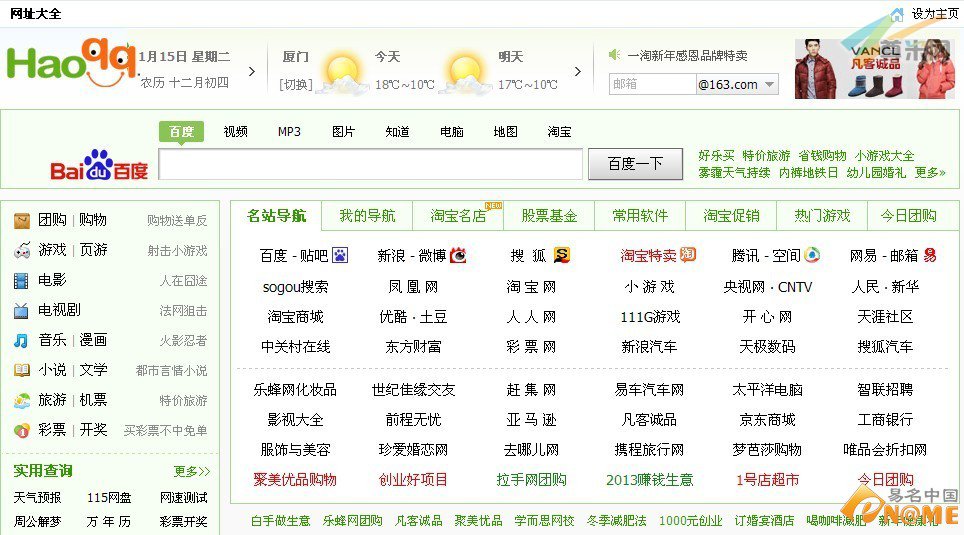The width and height of the screenshot is (964, 535).
Task: Click the paw icon beside 百度贴吧
Action: (340, 255)
